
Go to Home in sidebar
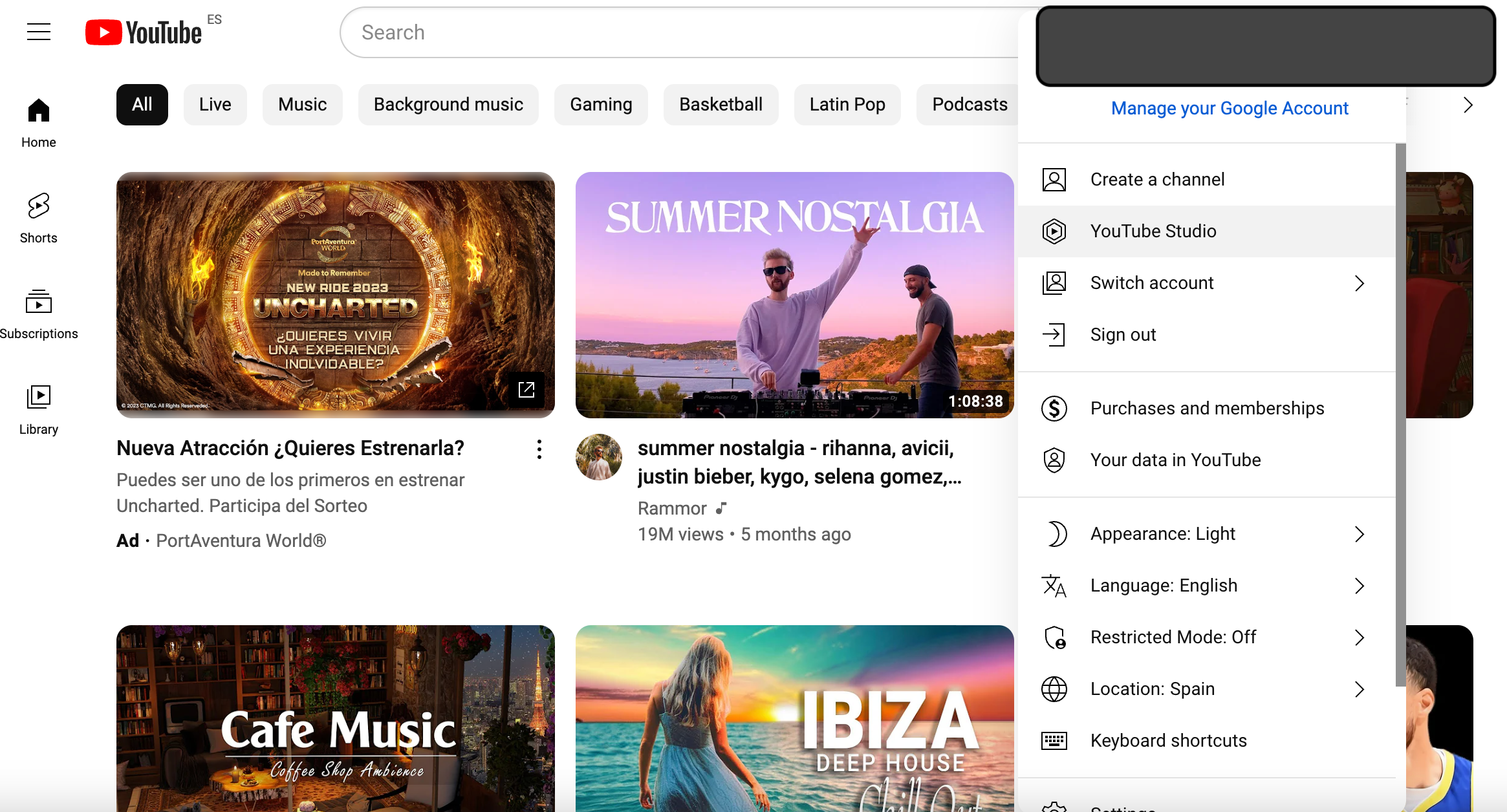[39, 123]
